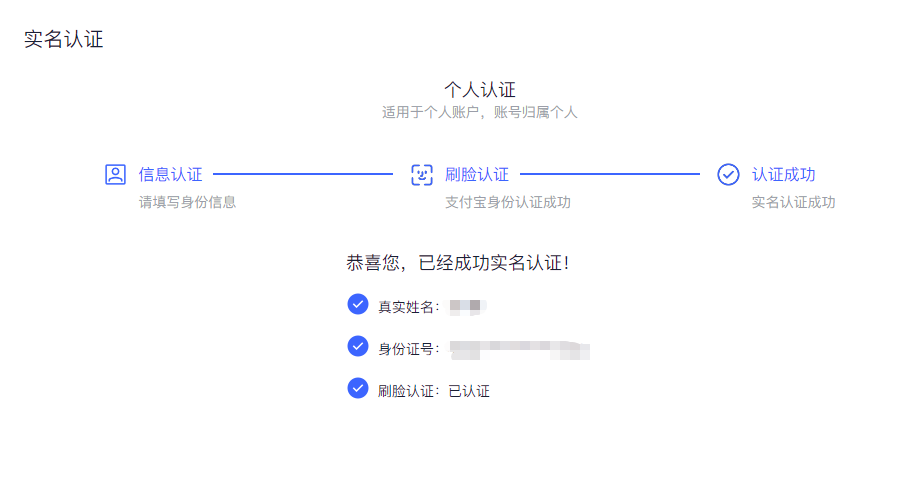Click checkmark icon beside 身份证号
This screenshot has width=913, height=495.
[x=358, y=346]
